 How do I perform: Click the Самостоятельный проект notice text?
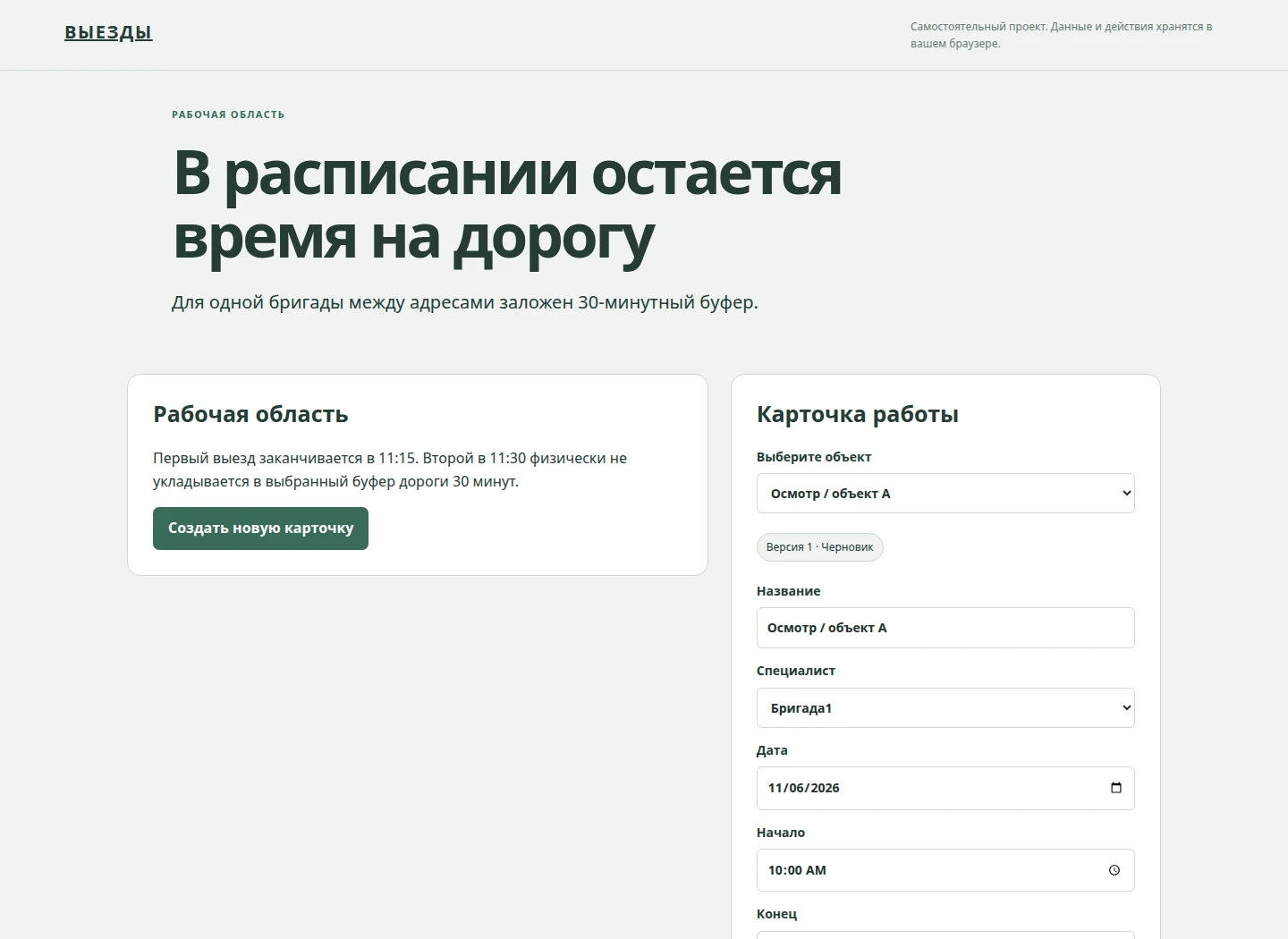(1062, 35)
